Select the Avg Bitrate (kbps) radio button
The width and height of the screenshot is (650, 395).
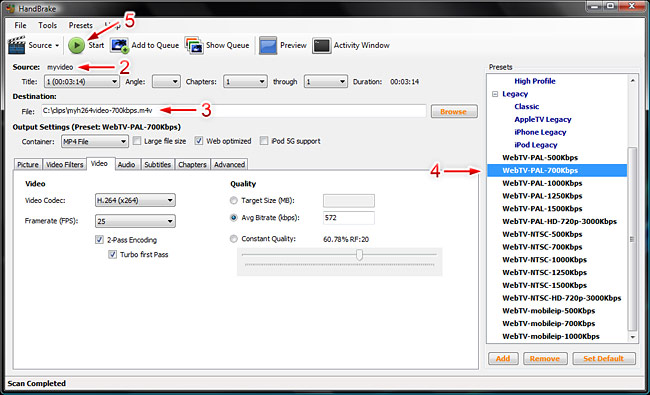coord(234,218)
